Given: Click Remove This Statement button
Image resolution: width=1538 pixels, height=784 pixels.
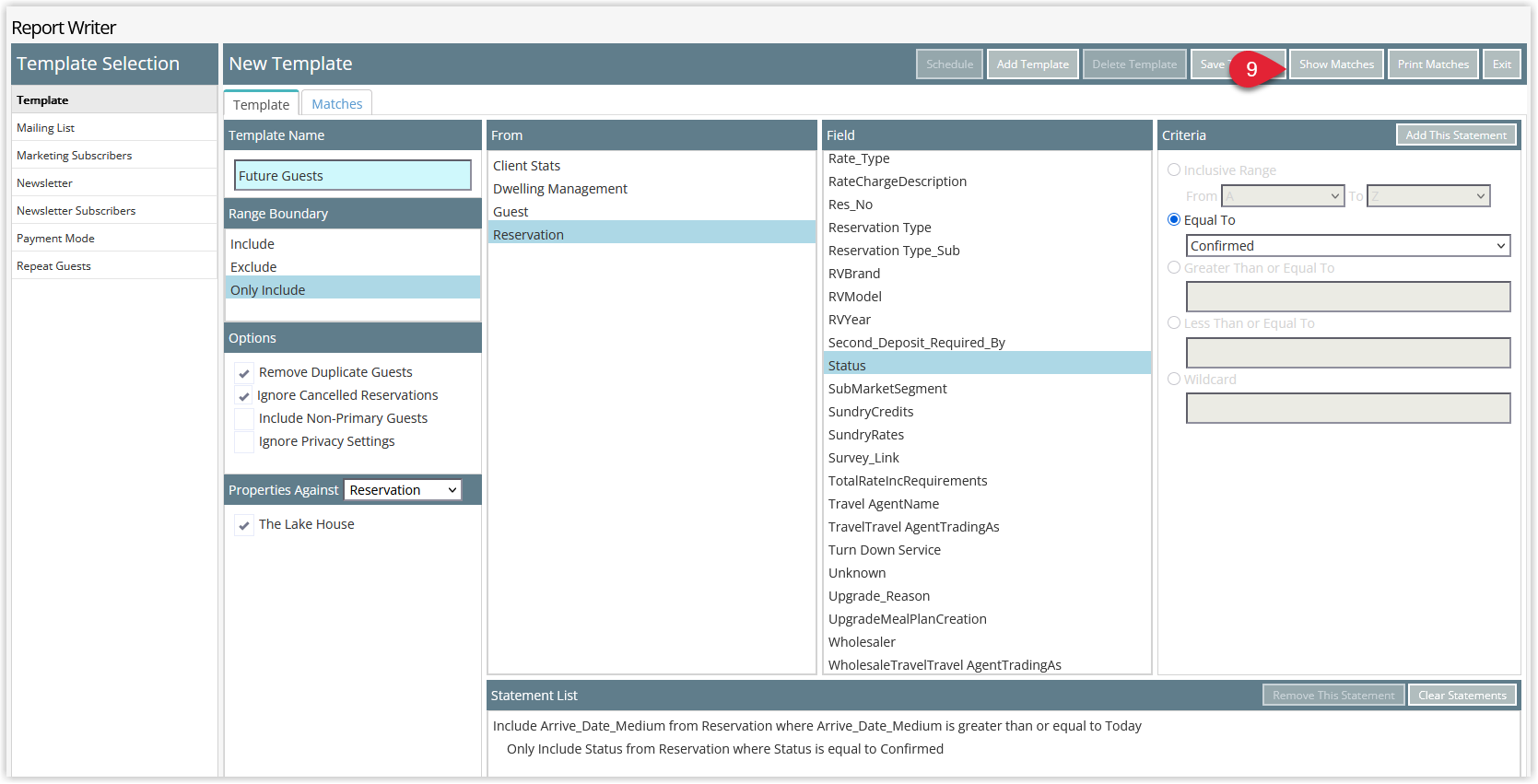Looking at the screenshot, I should tap(1333, 696).
